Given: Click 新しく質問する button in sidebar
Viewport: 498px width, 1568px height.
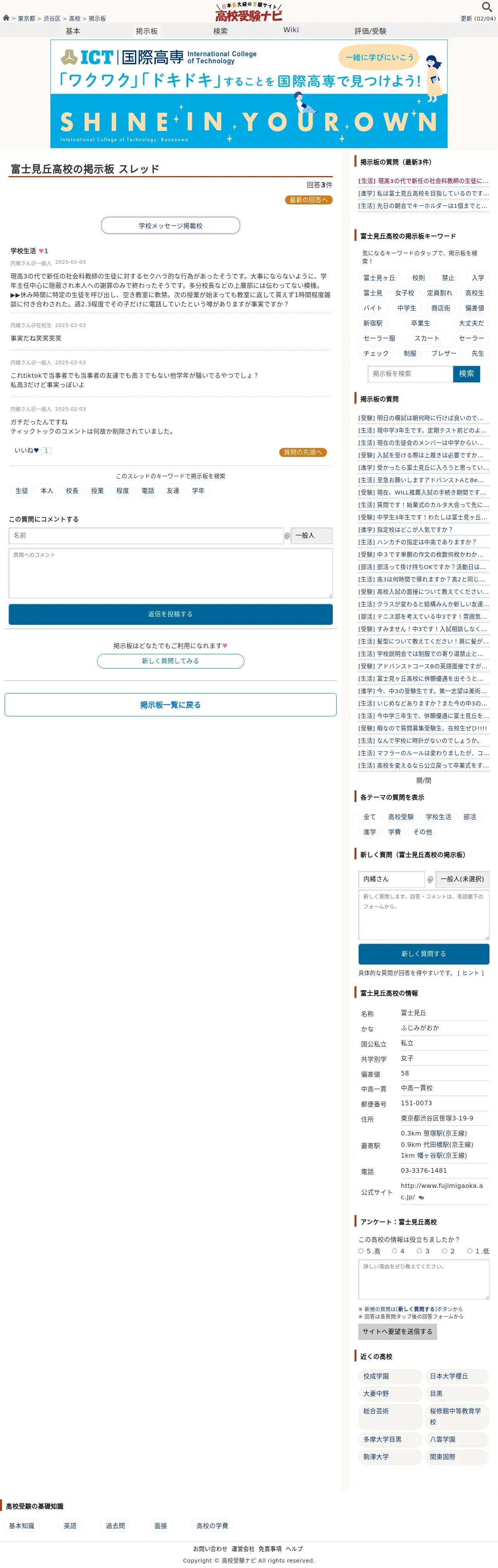Looking at the screenshot, I should pyautogui.click(x=424, y=954).
